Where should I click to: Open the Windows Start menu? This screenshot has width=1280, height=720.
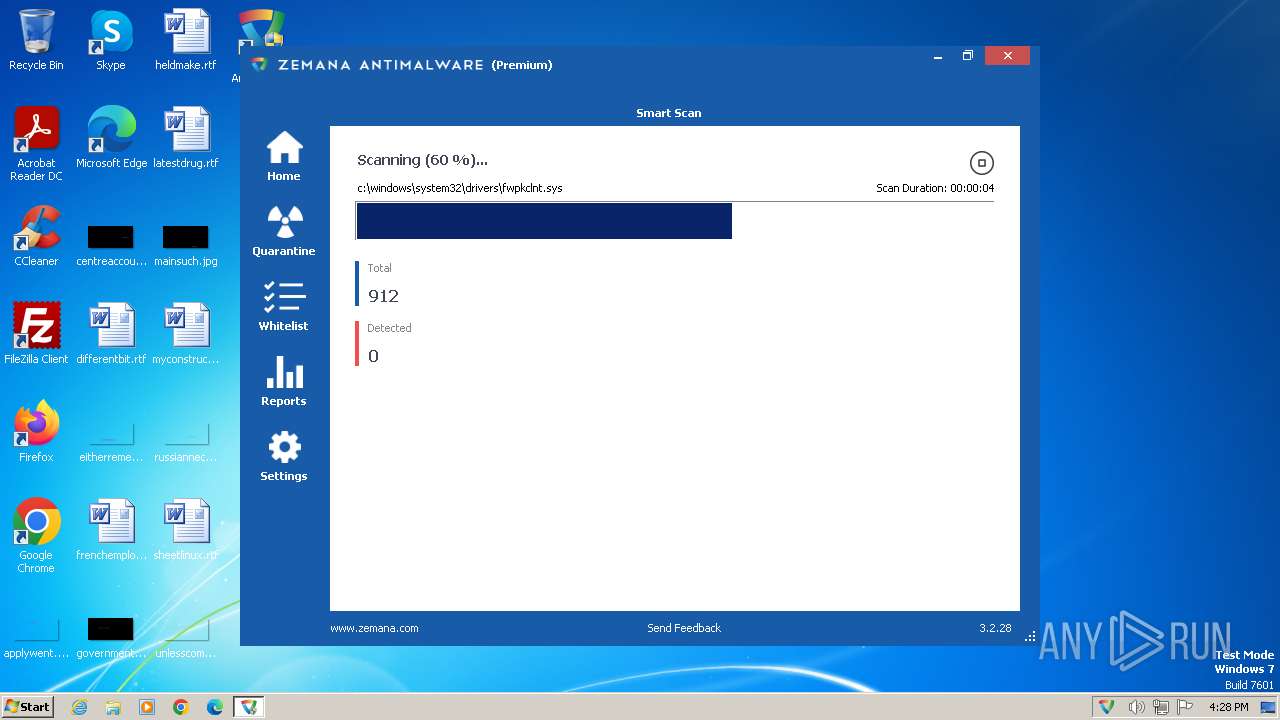pos(27,706)
